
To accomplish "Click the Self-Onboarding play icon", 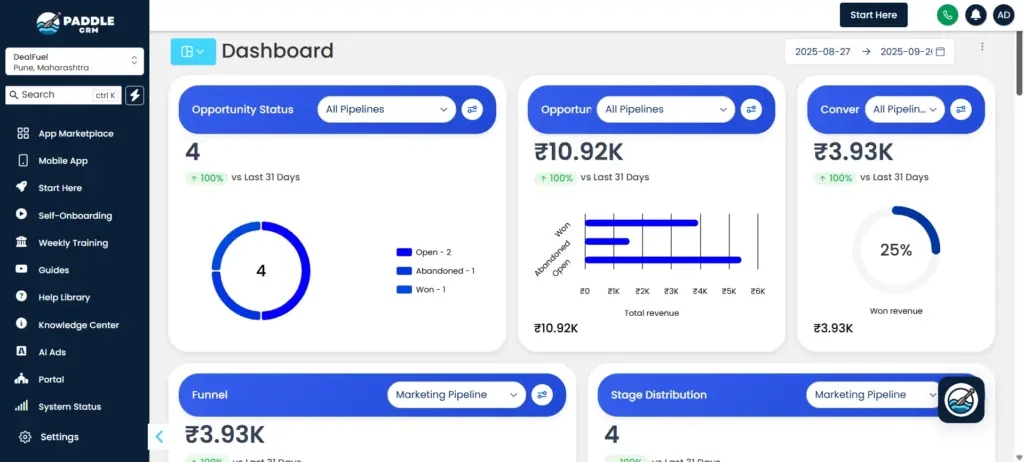I will point(22,215).
